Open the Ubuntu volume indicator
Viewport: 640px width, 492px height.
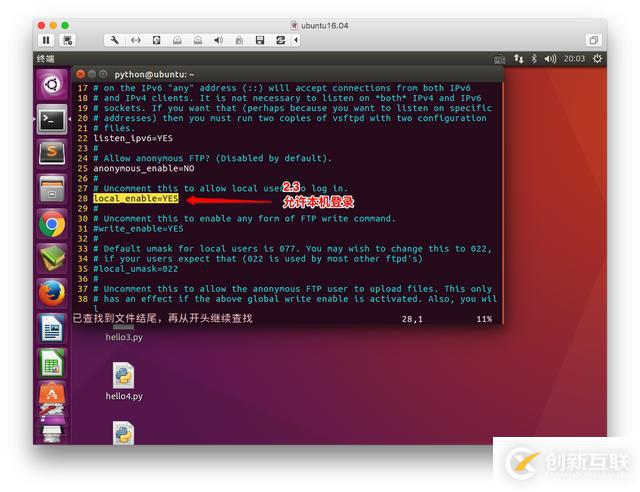coord(550,59)
